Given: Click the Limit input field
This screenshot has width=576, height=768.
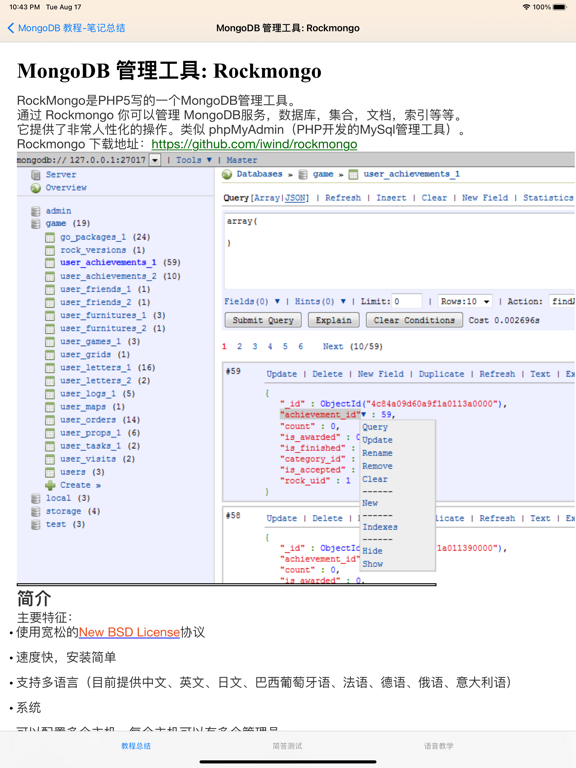Looking at the screenshot, I should (x=407, y=301).
